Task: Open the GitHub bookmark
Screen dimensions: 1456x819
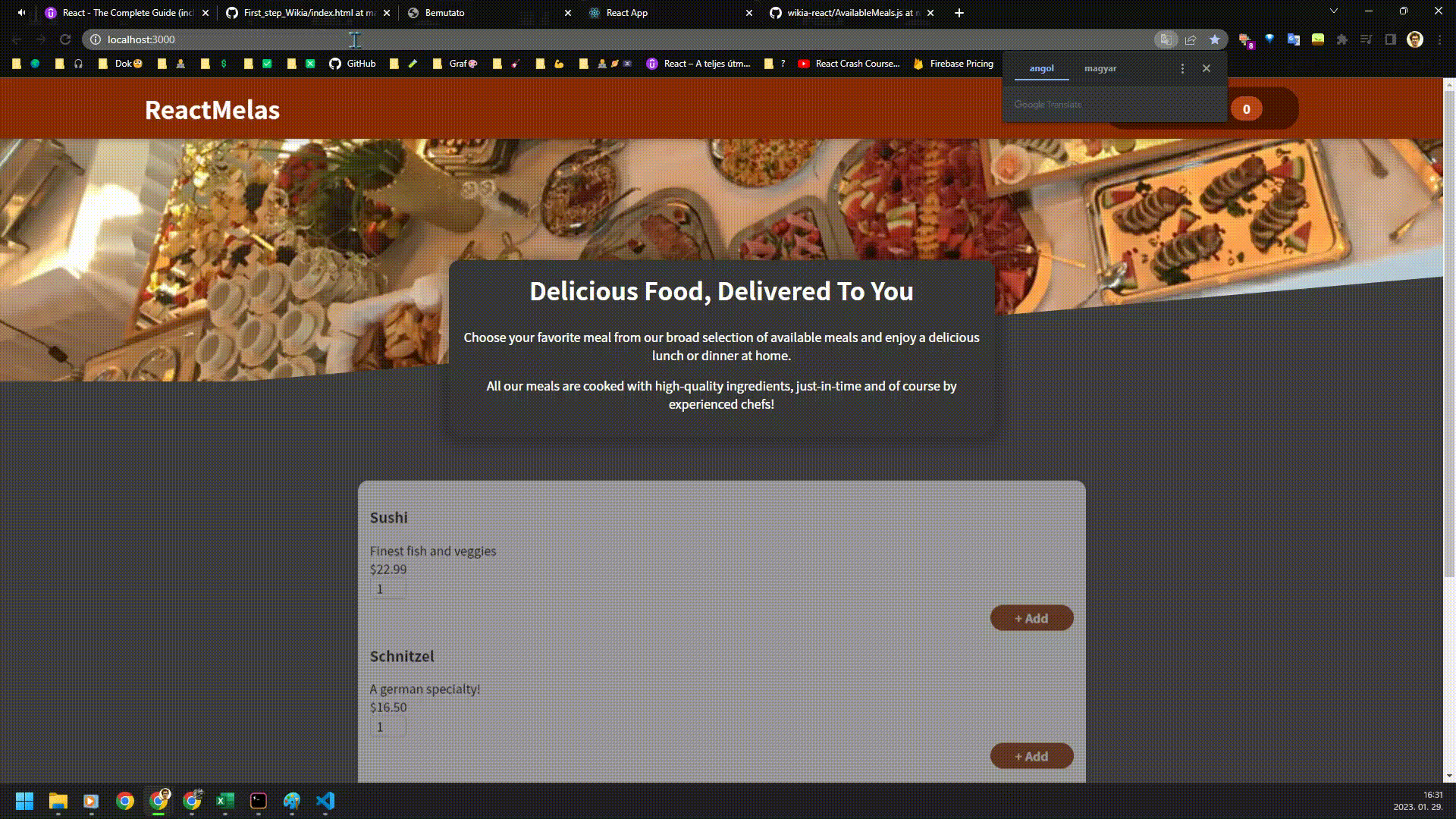Action: [353, 64]
